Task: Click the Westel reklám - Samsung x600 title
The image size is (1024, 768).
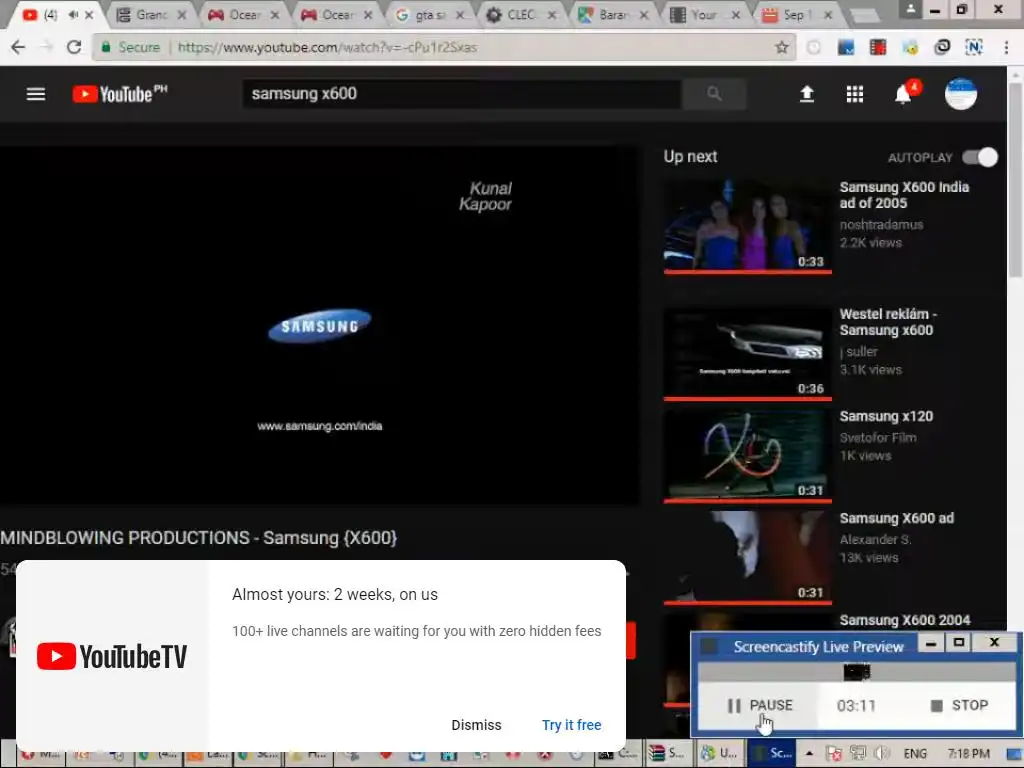Action: (888, 322)
